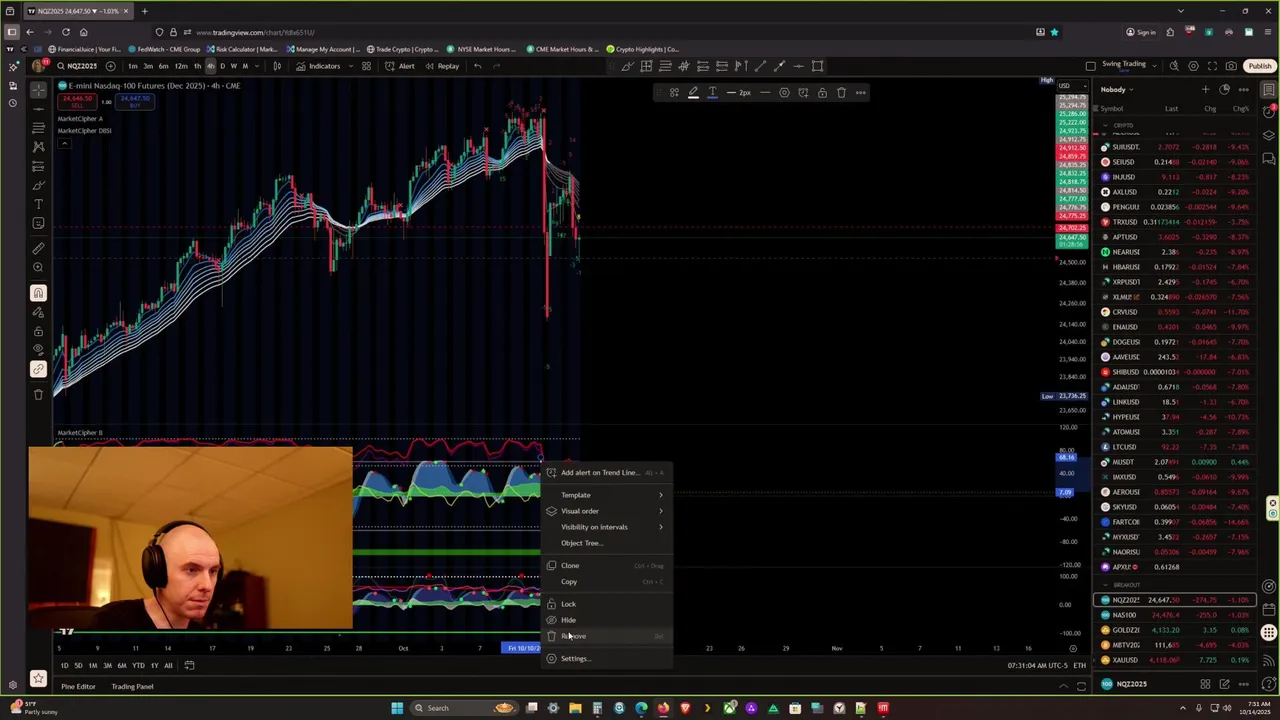Image resolution: width=1280 pixels, height=720 pixels.
Task: Select the 1D date range
Action: pyautogui.click(x=64, y=666)
